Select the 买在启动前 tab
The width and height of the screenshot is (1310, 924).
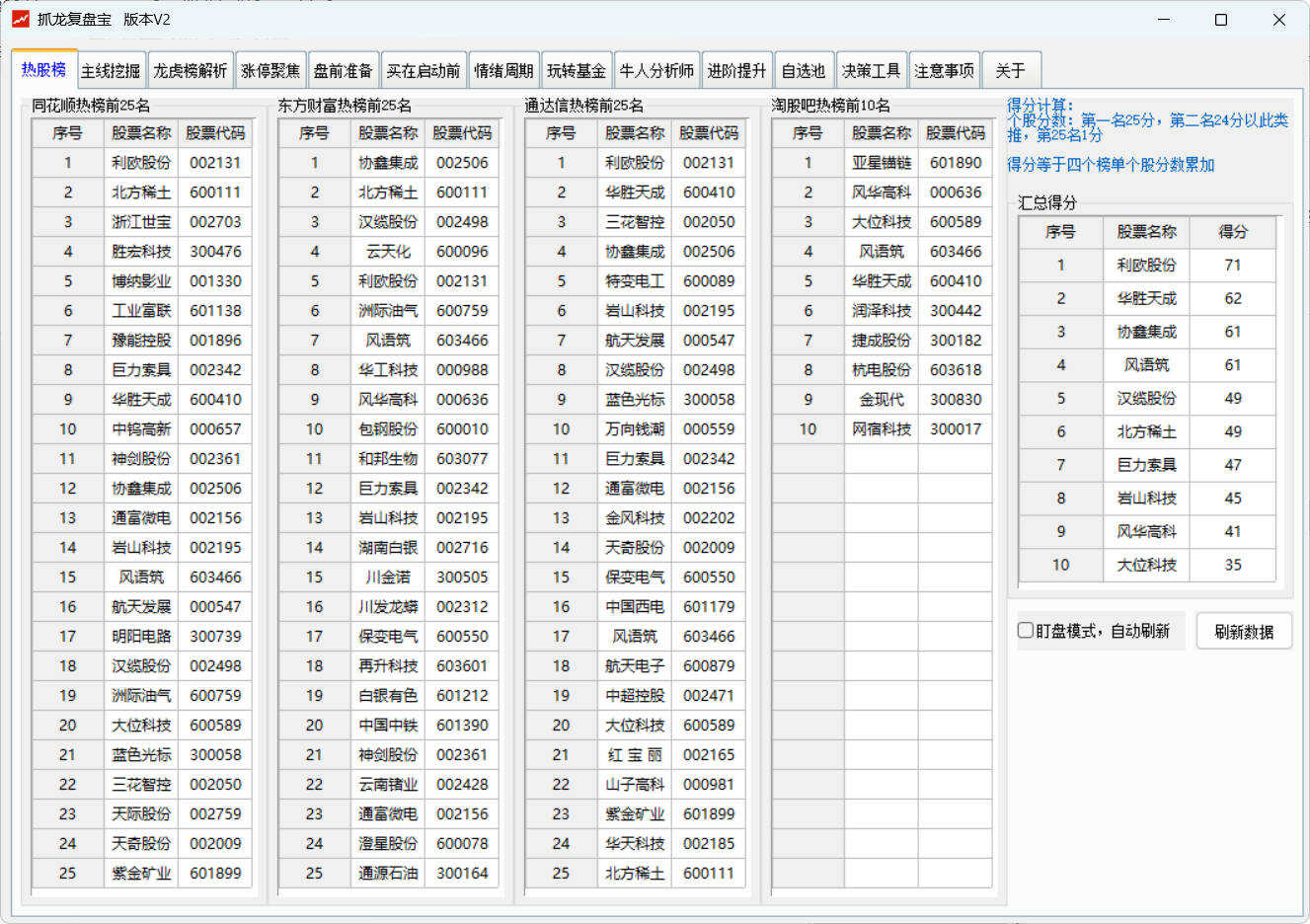(424, 69)
